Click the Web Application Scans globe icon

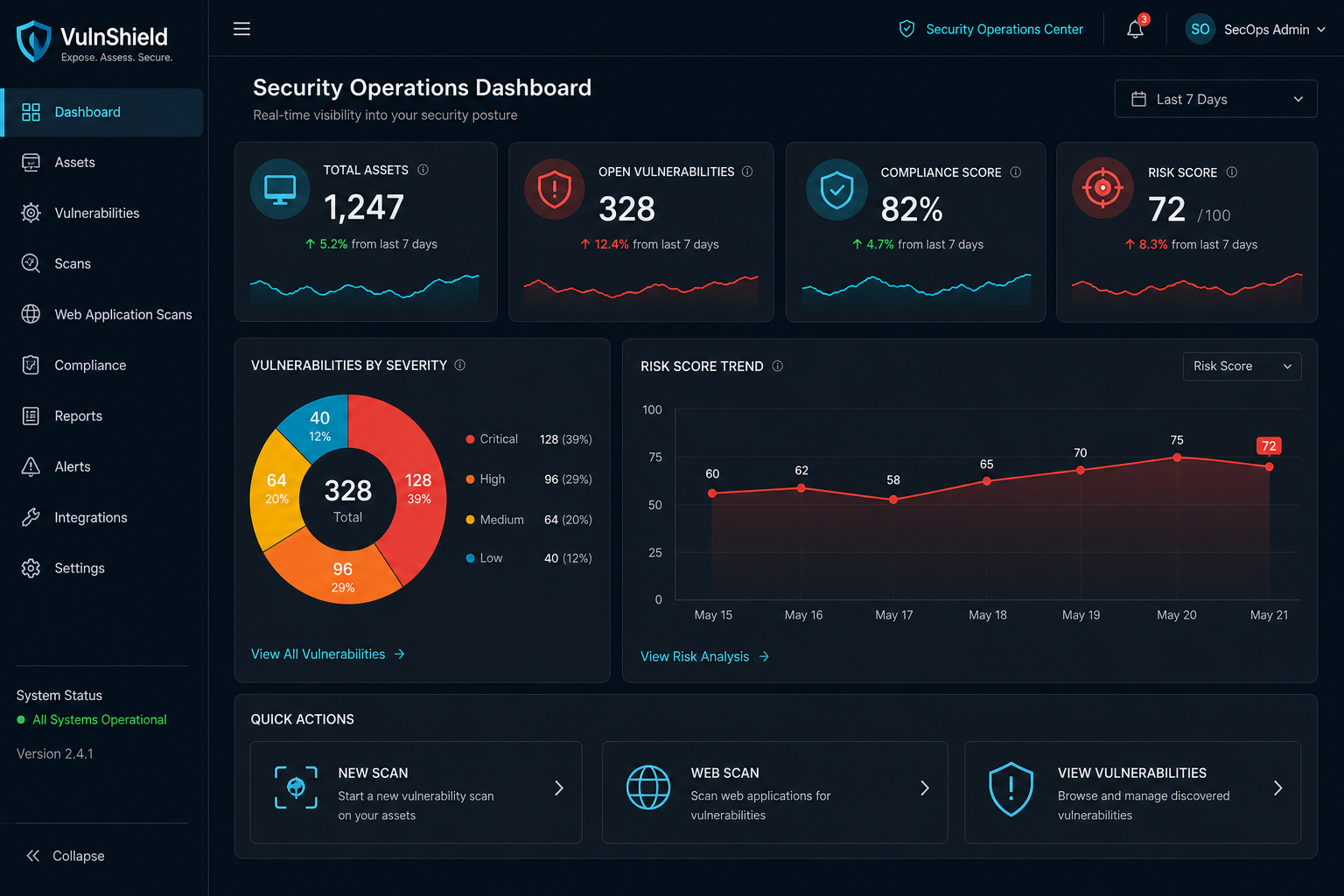click(x=31, y=314)
